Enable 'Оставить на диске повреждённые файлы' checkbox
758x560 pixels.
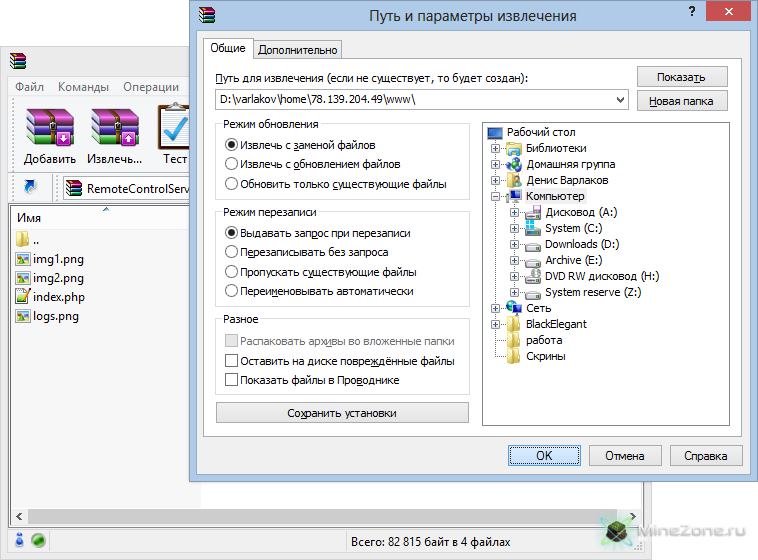point(232,361)
